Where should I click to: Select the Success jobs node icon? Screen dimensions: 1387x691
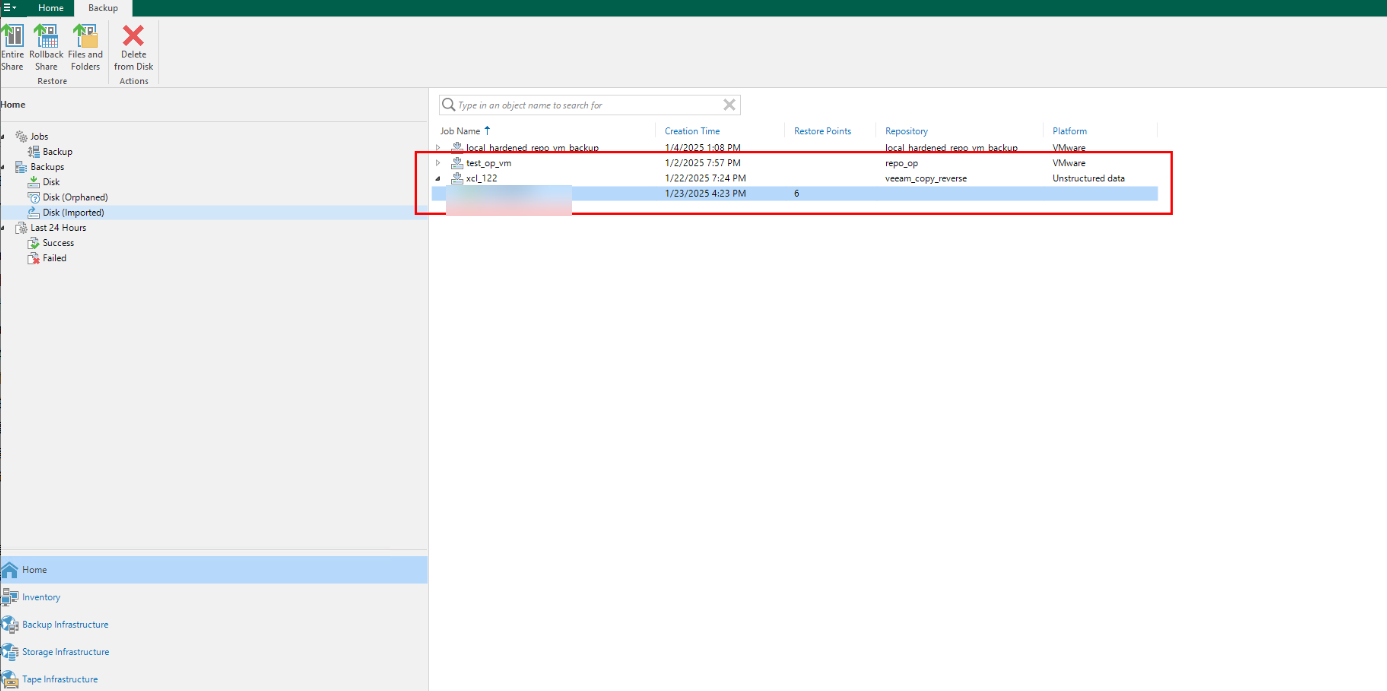(33, 243)
